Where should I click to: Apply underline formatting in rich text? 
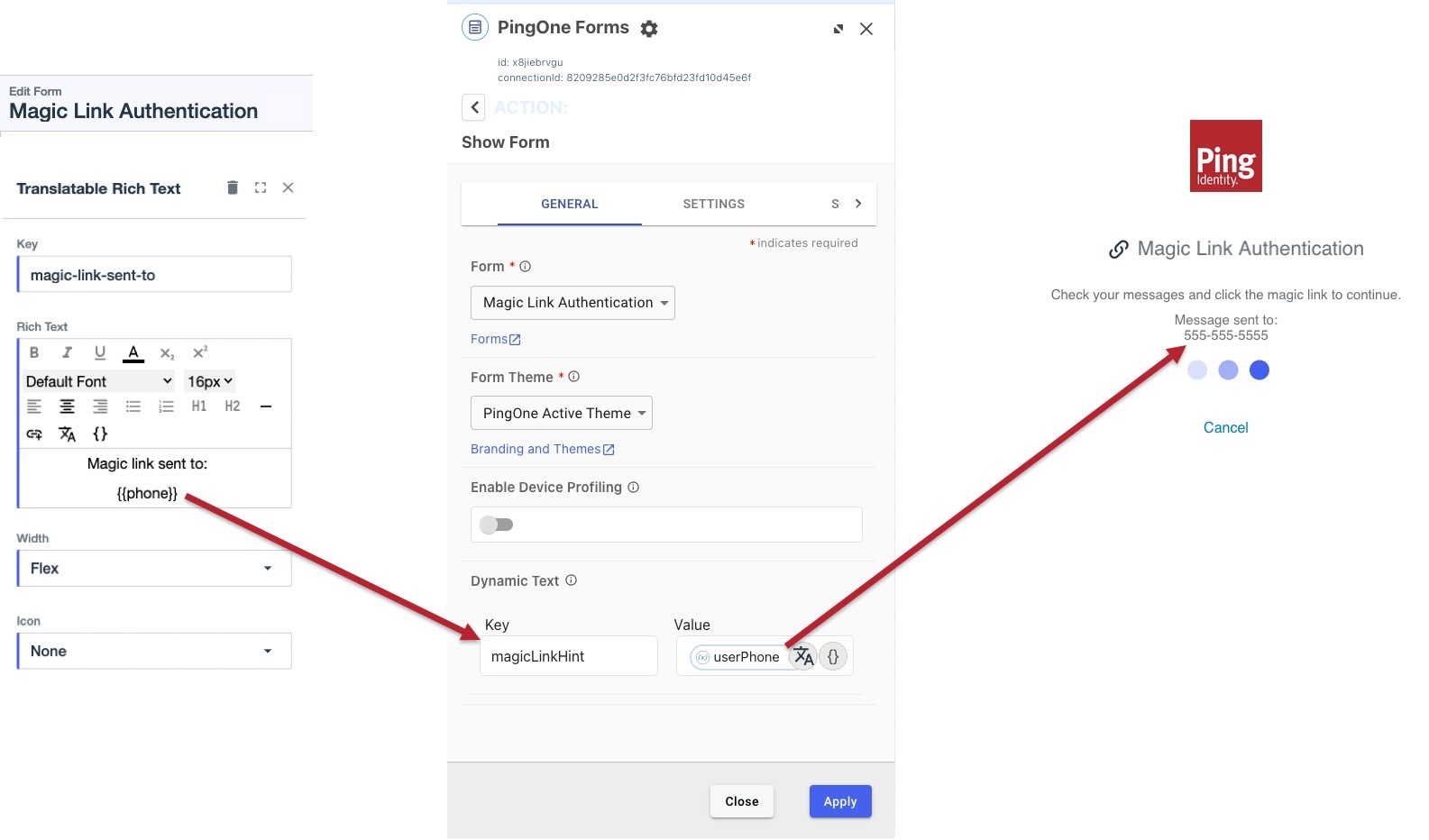pos(100,352)
